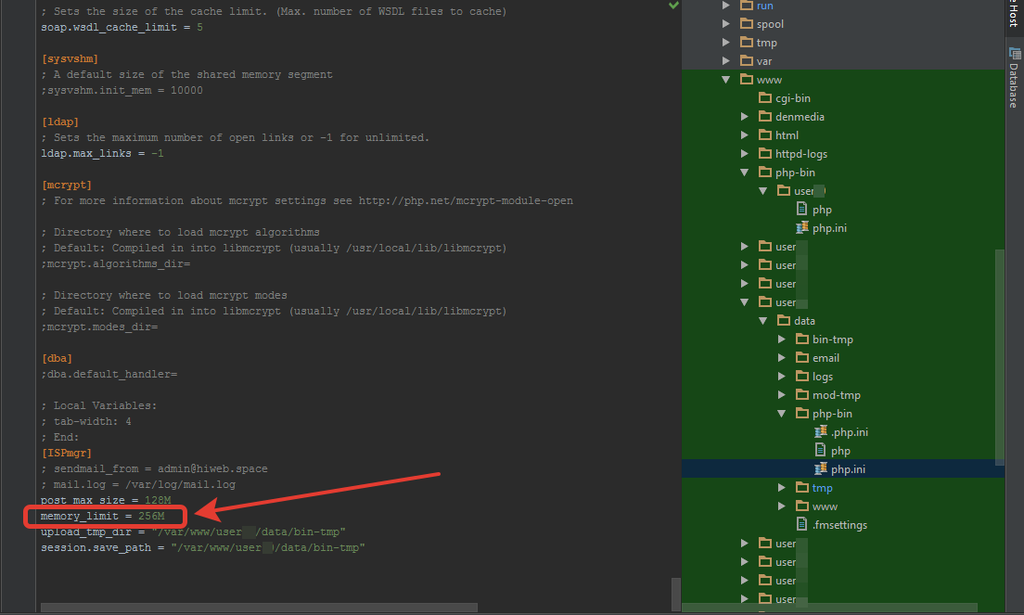This screenshot has height=615, width=1024.
Task: Select the .php.ini file name
Action: pos(850,432)
